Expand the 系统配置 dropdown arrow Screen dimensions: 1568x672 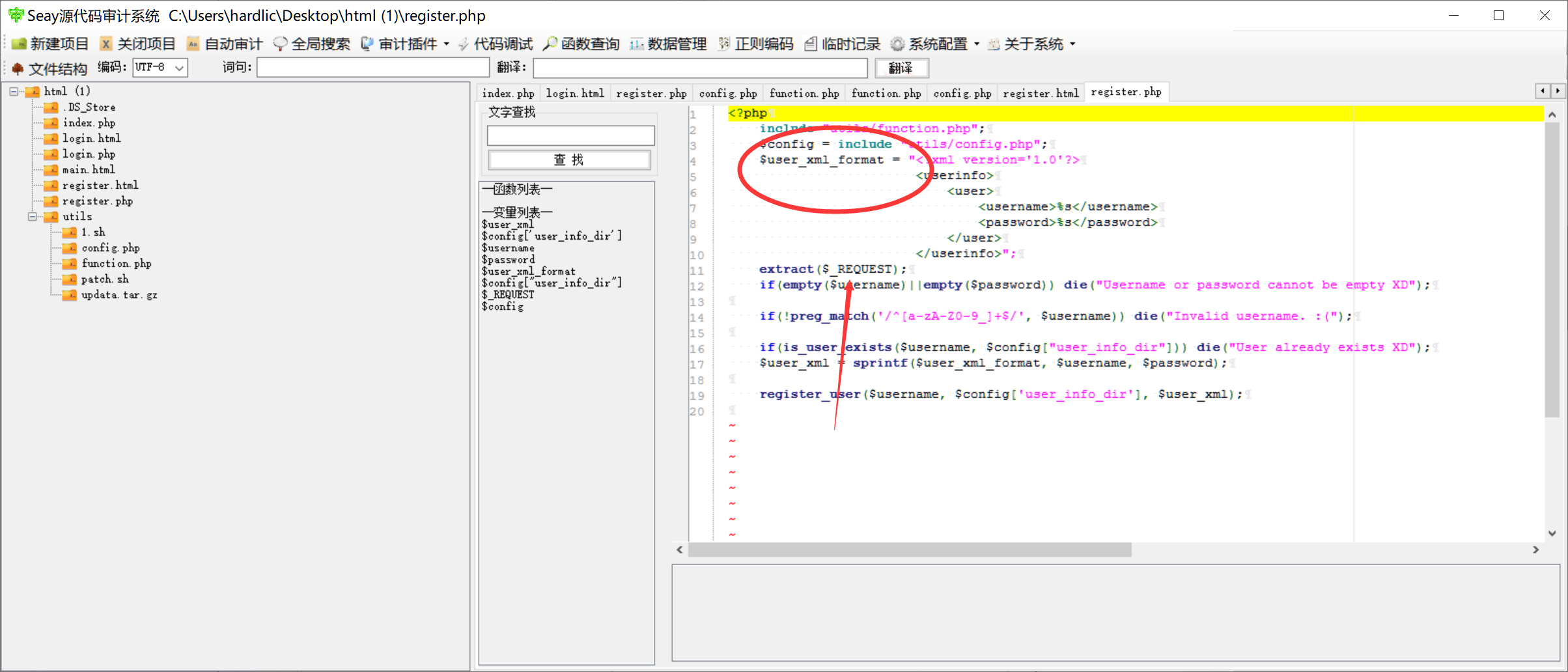pyautogui.click(x=977, y=44)
